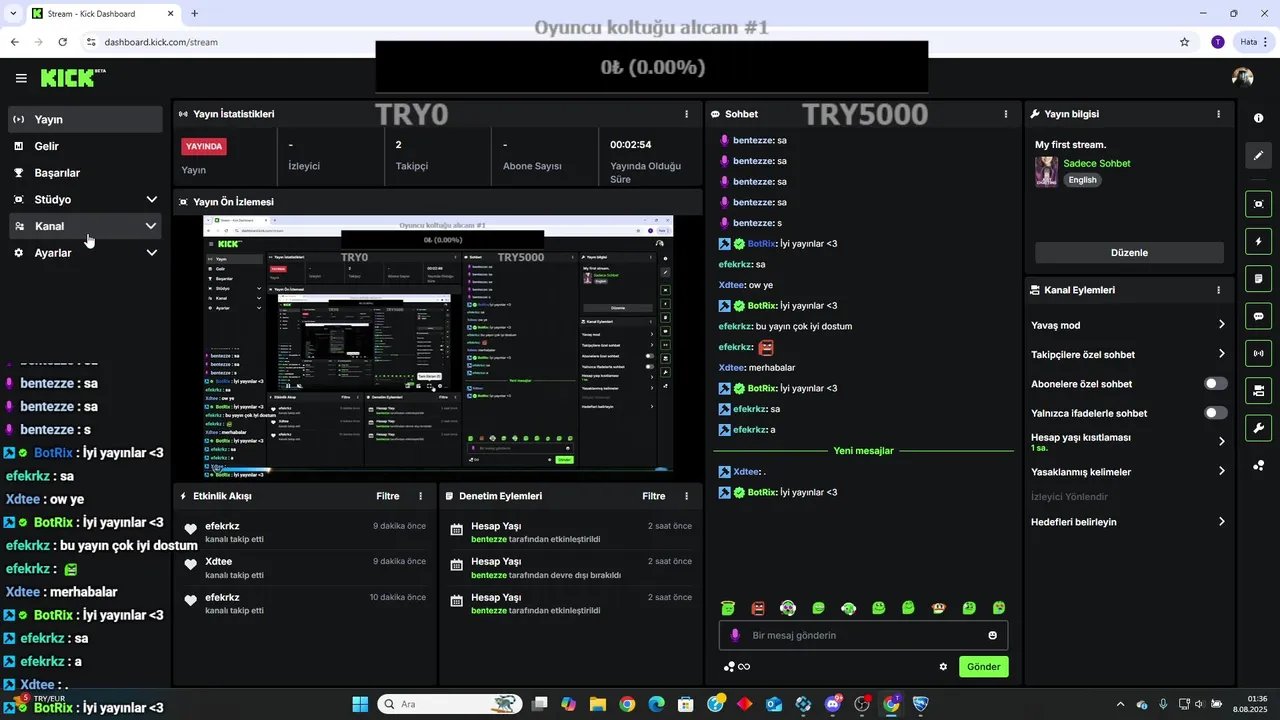Open Filtre in Etkinlik Akışı
This screenshot has width=1280, height=720.
click(x=387, y=496)
